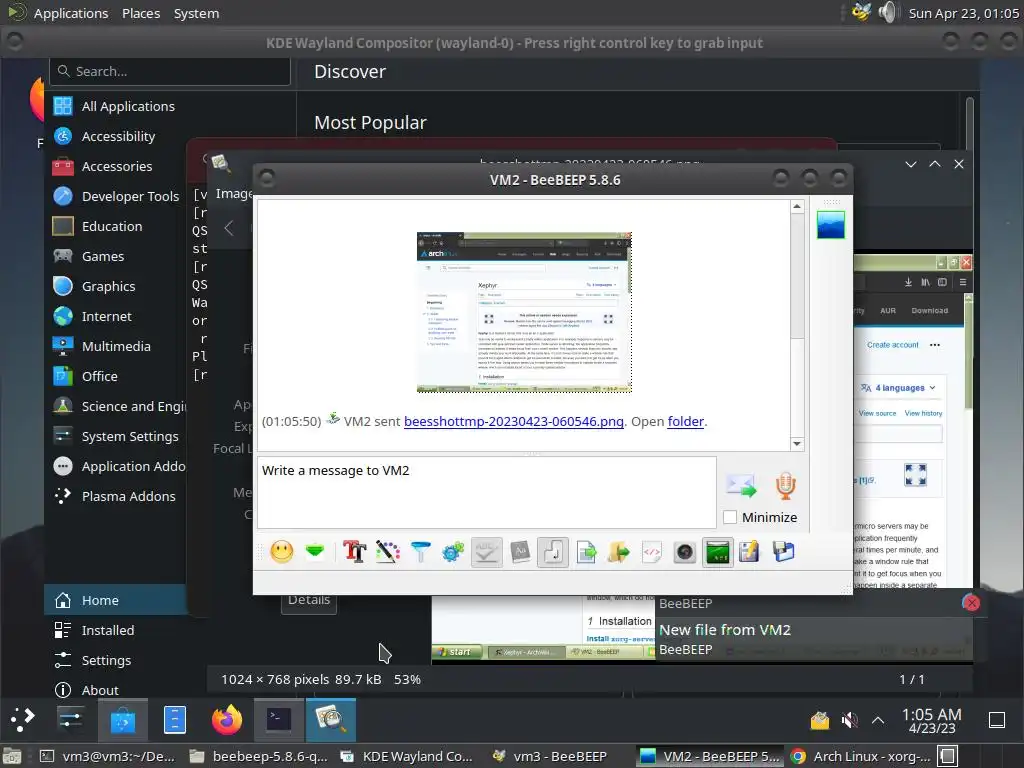Screen dimensions: 1024x768
Task: Click the code snippet </> icon
Action: 652,552
